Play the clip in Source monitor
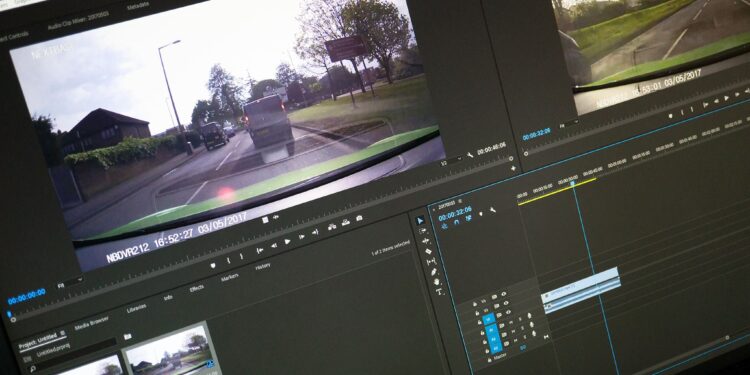The height and width of the screenshot is (375, 750). click(x=287, y=242)
